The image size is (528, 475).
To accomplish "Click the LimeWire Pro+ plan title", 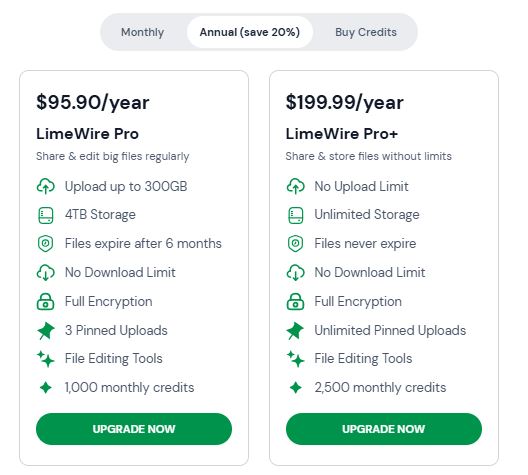I will click(342, 134).
